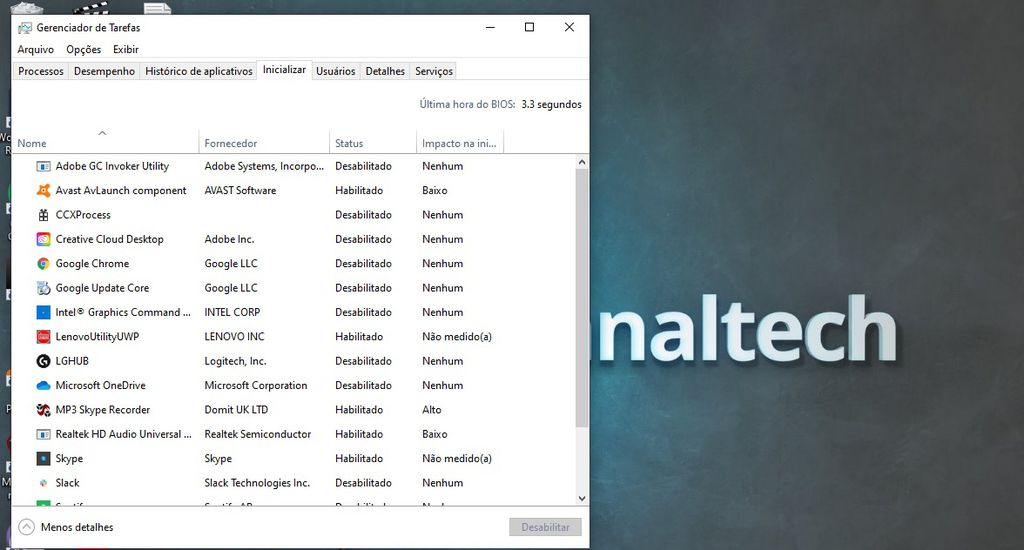Sort by the Fornecedor column header
Screen dimensions: 1024x550
264,143
